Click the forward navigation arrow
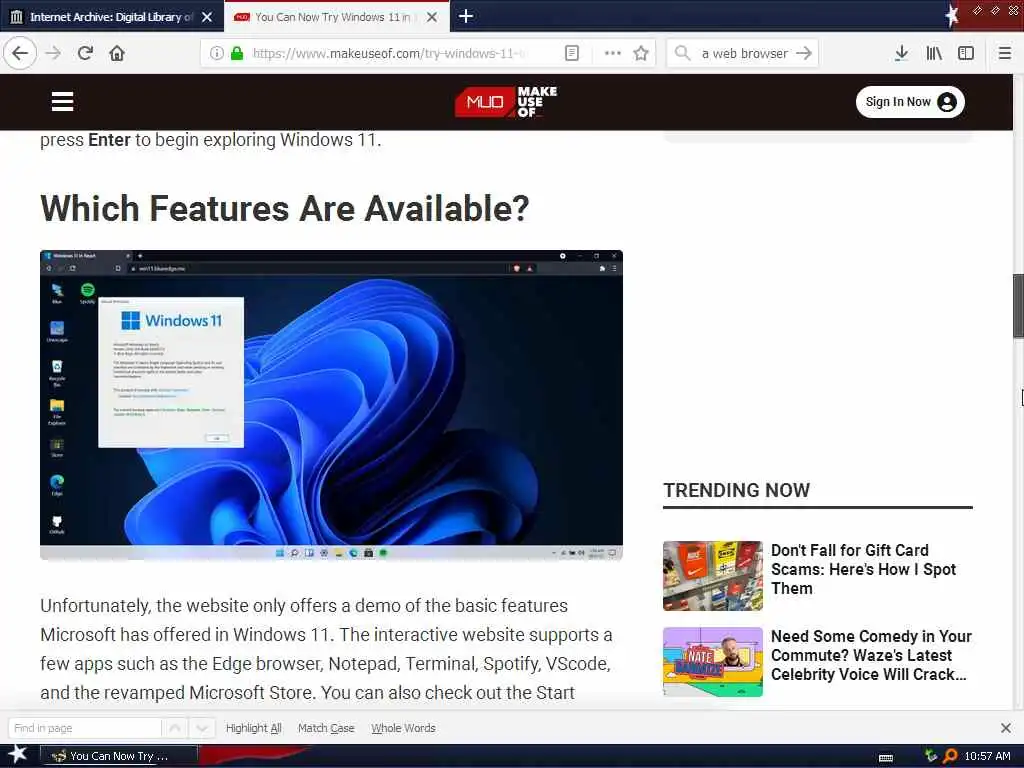 pyautogui.click(x=53, y=53)
